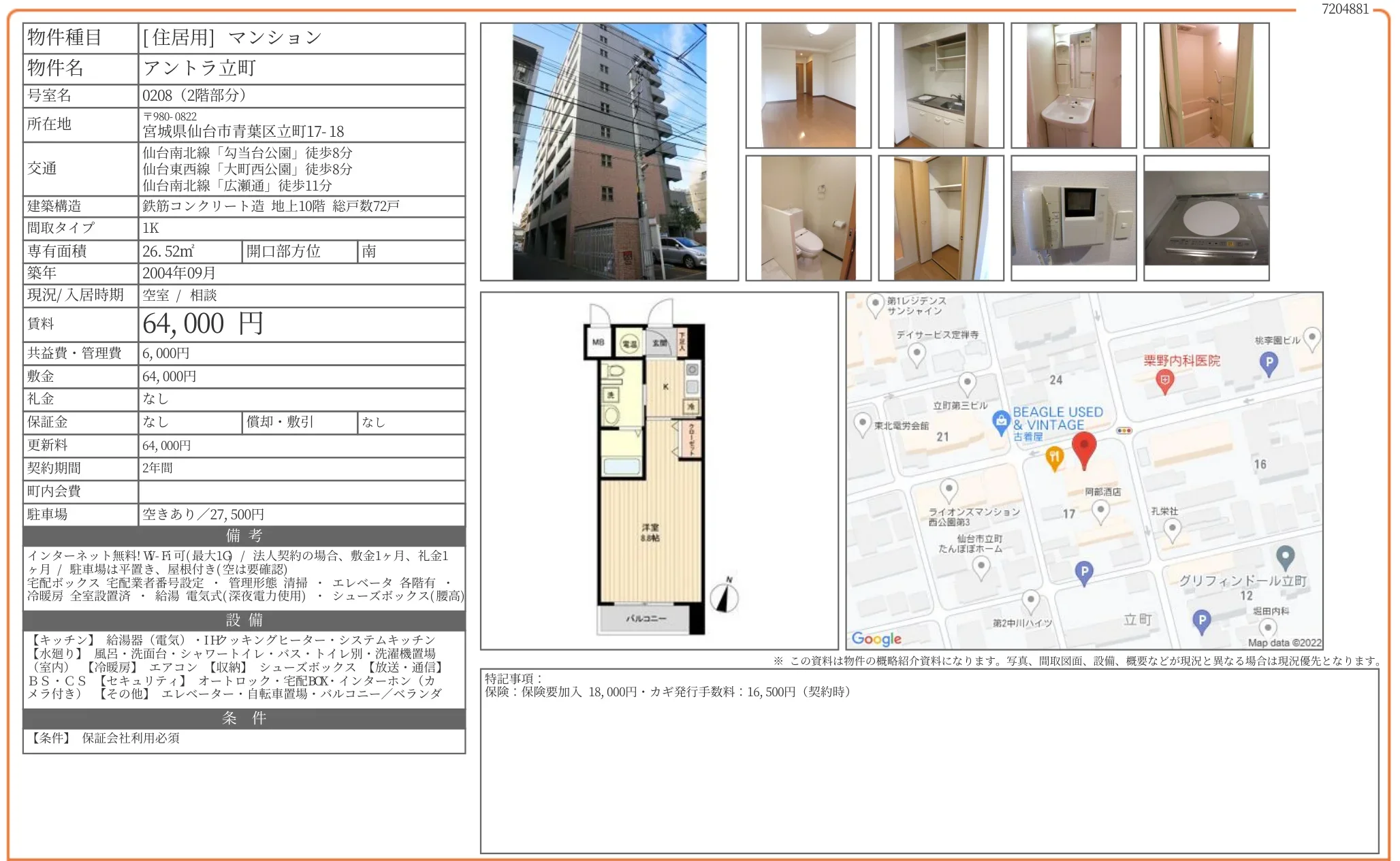Screen dimensions: 1400x861
Task: Select the 栗野内科医院 hospital cross pin
Action: pyautogui.click(x=1164, y=381)
